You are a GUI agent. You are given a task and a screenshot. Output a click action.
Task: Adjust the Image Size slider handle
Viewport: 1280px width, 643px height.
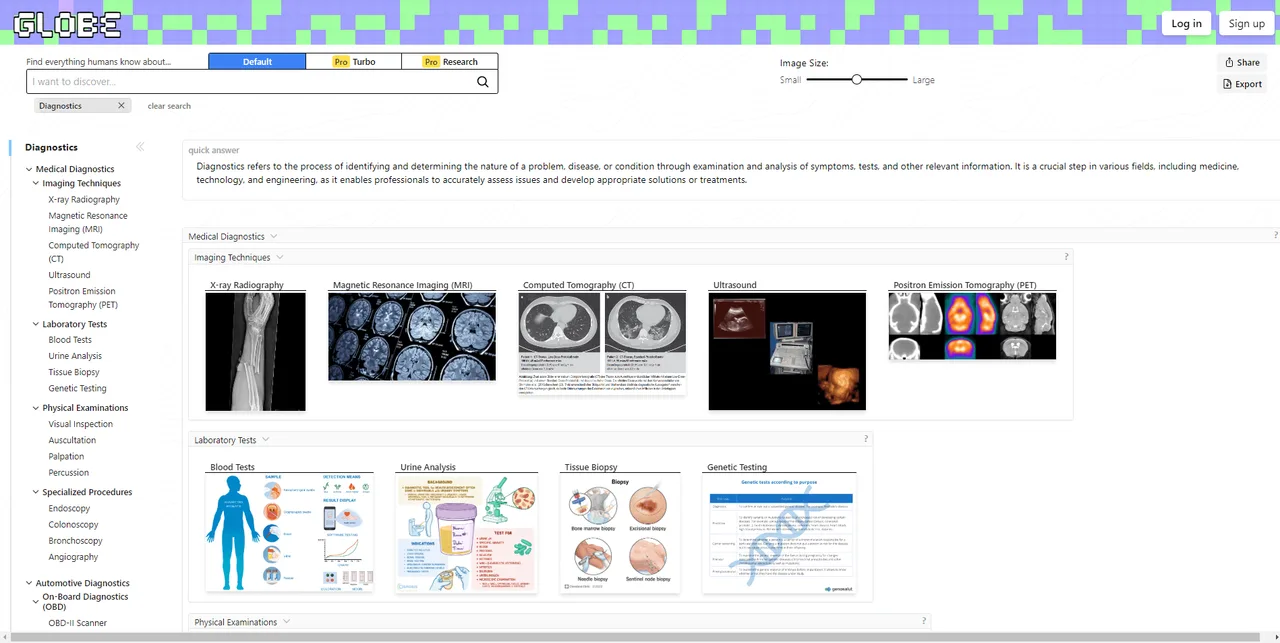tap(857, 79)
